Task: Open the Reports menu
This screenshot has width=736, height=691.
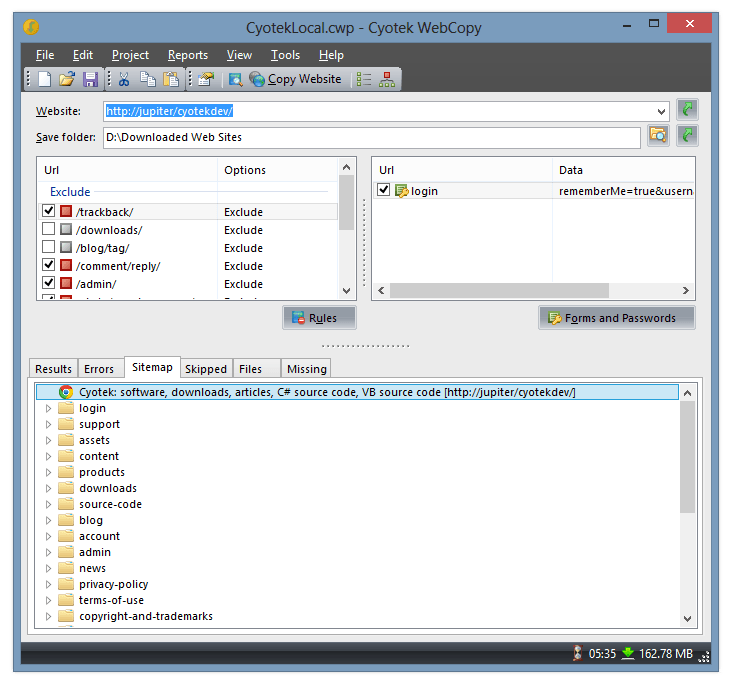Action: coord(188,55)
